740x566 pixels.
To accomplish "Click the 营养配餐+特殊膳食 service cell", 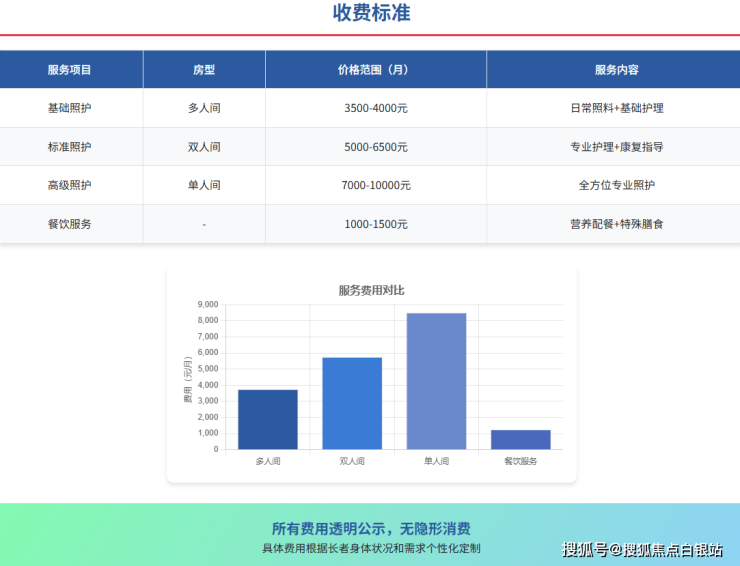I will (616, 224).
